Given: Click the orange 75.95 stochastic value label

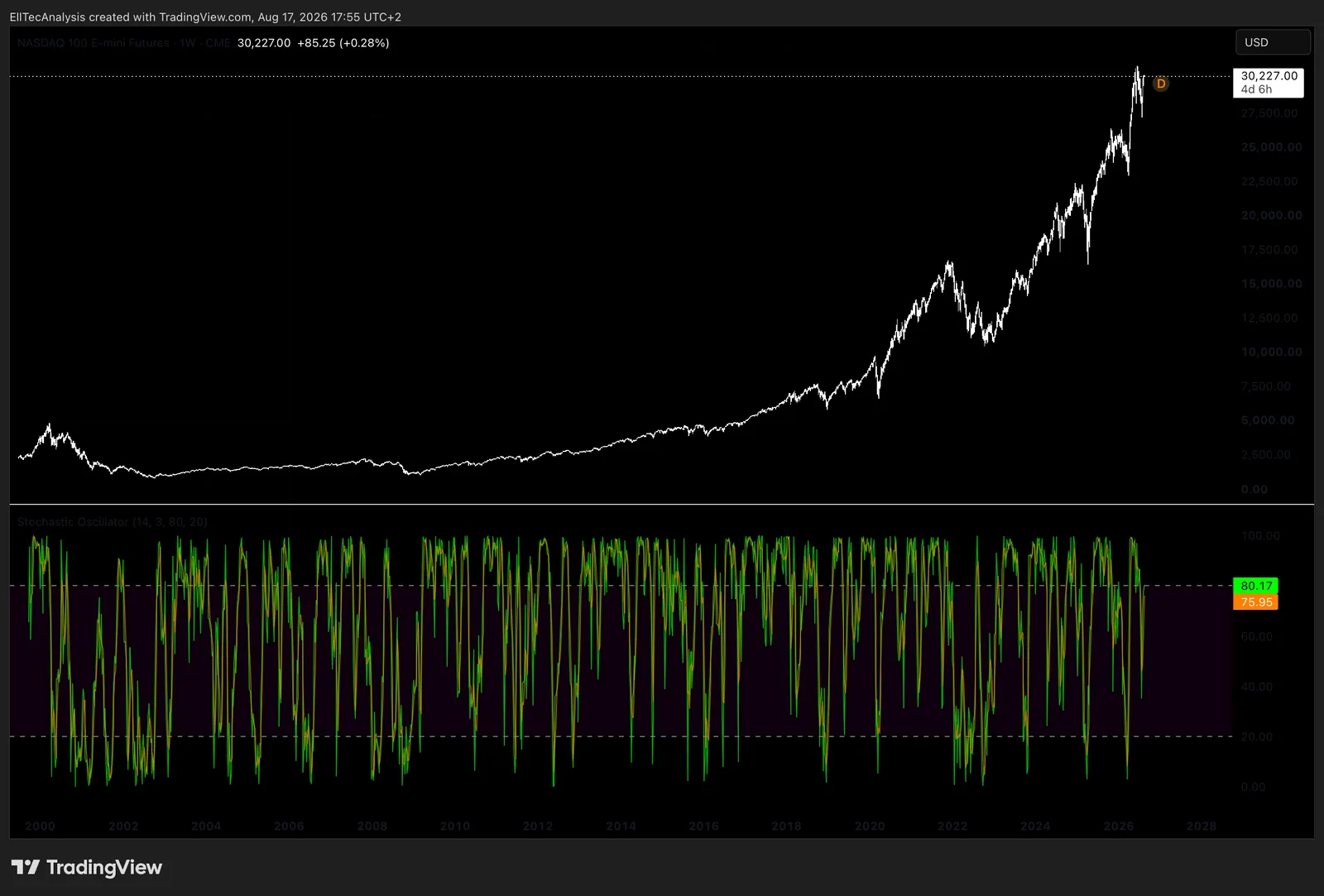Looking at the screenshot, I should (x=1255, y=602).
